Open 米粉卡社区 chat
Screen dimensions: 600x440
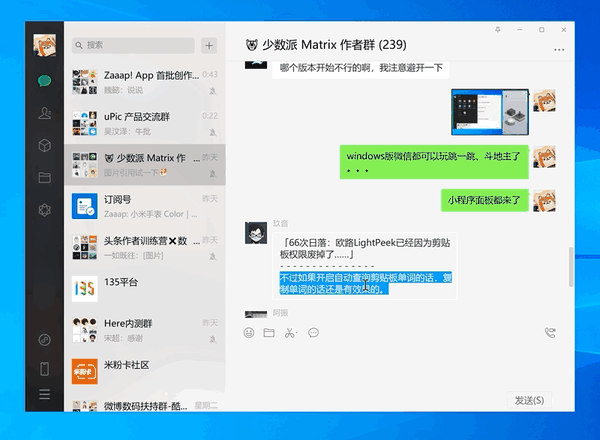pyautogui.click(x=145, y=372)
